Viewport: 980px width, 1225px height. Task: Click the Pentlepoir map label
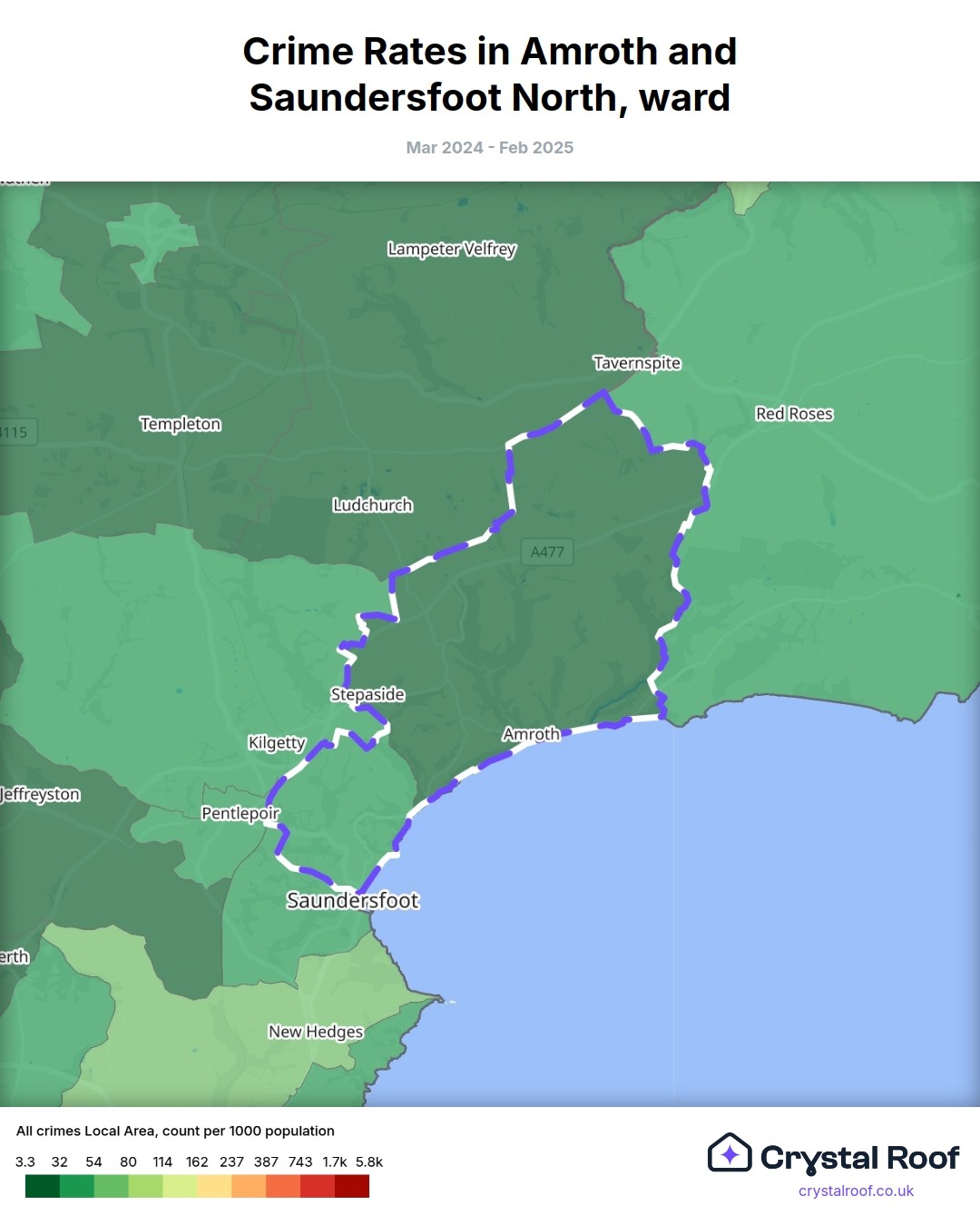tap(240, 813)
